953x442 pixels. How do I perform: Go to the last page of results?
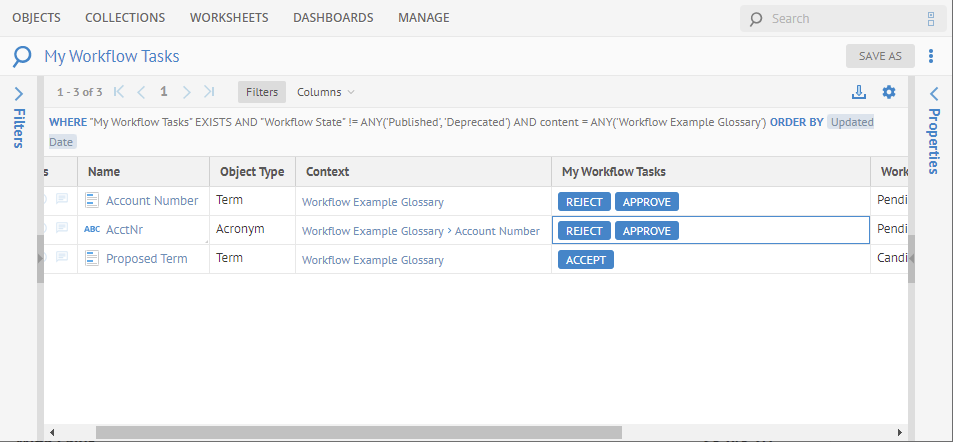[x=209, y=92]
